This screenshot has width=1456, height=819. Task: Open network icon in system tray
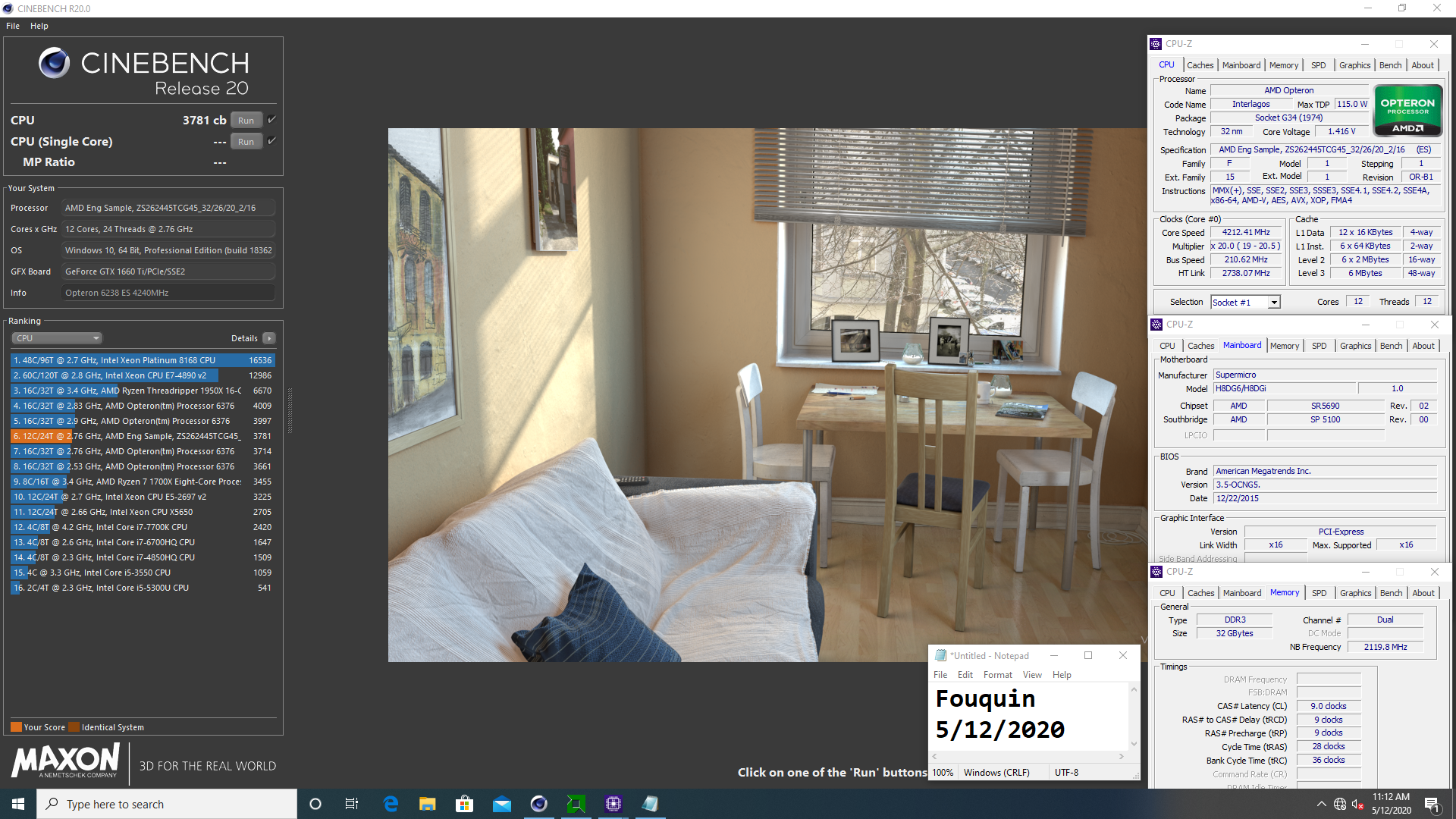pyautogui.click(x=1340, y=804)
